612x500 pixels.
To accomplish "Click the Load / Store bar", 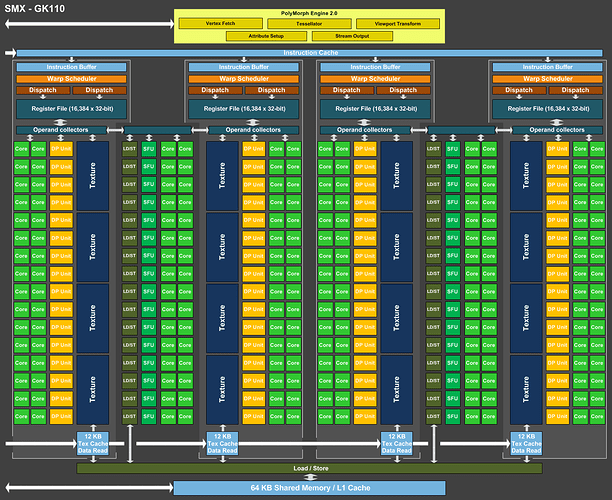I will [x=310, y=467].
